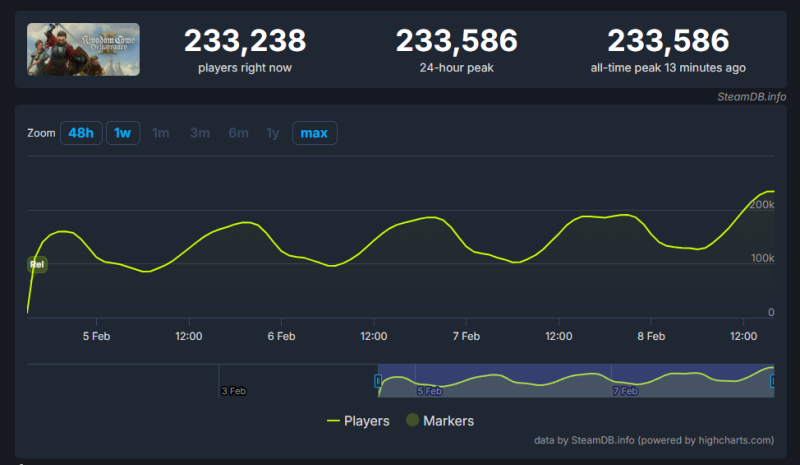800x465 pixels.
Task: Set chart zoom to 1w
Action: point(122,133)
